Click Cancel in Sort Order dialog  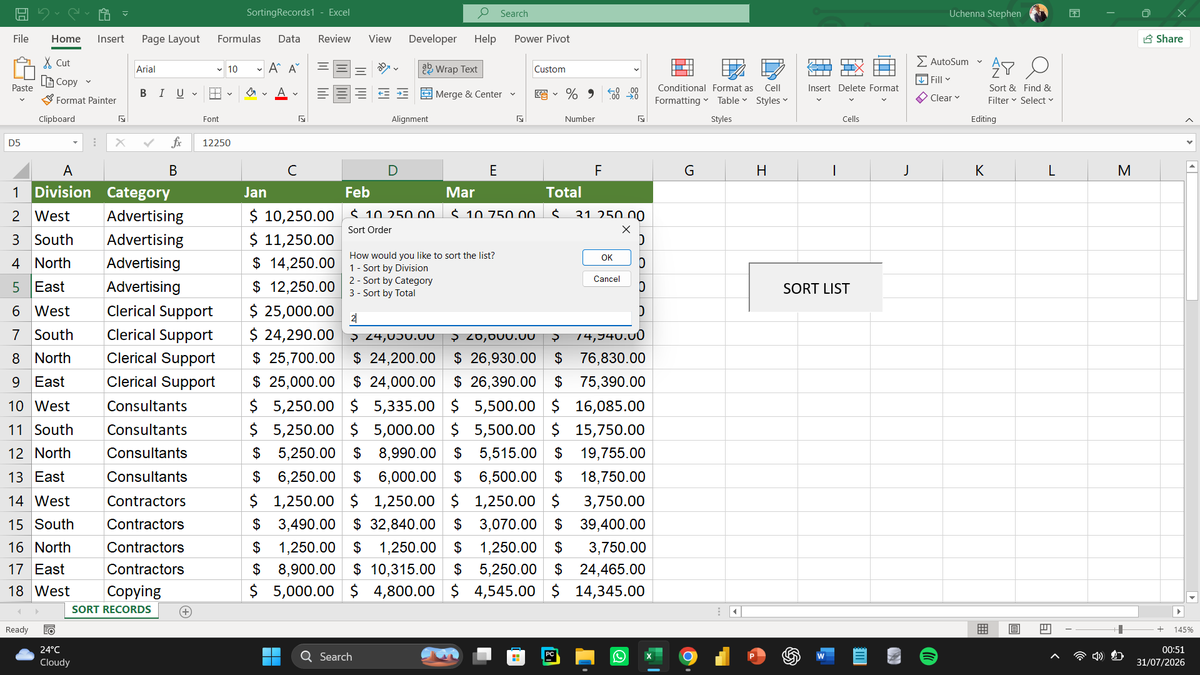pos(607,279)
